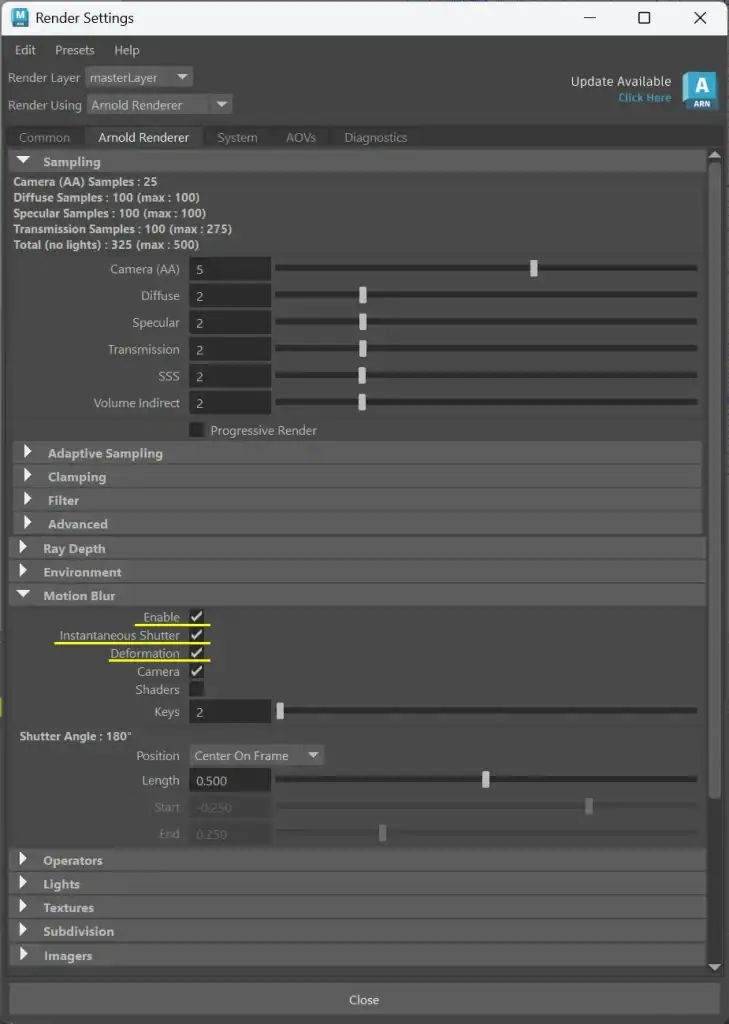
Task: Toggle Instantaneous Shutter checkbox
Action: click(x=197, y=635)
